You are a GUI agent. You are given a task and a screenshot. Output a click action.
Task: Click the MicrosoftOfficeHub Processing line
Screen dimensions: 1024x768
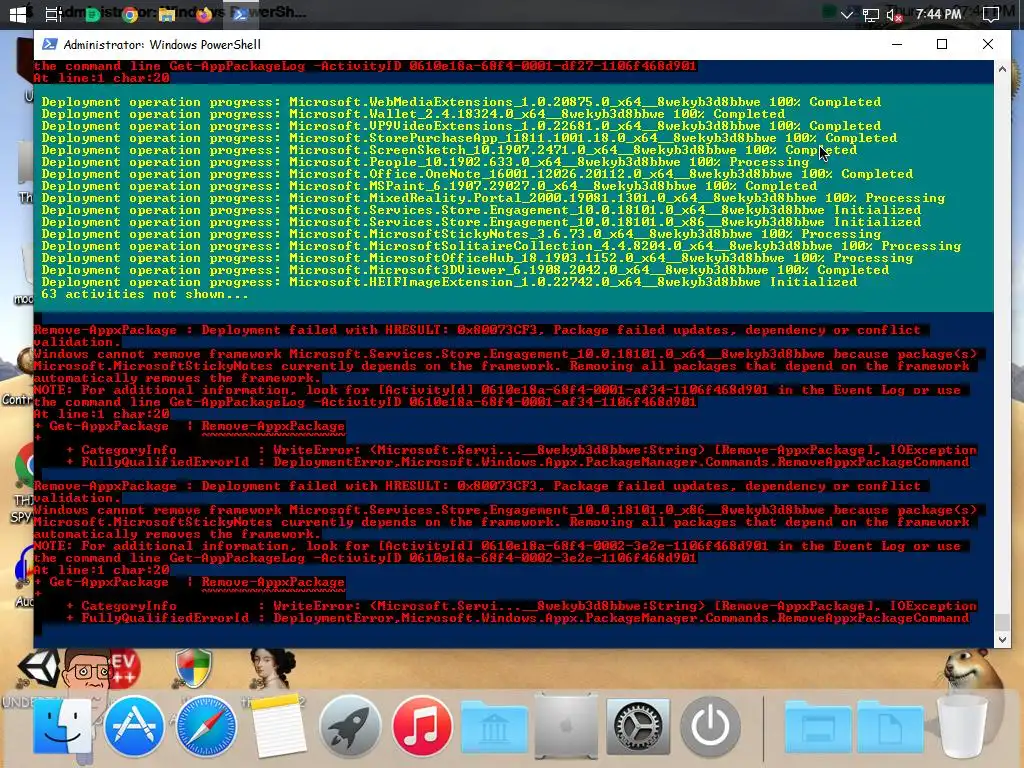point(477,258)
